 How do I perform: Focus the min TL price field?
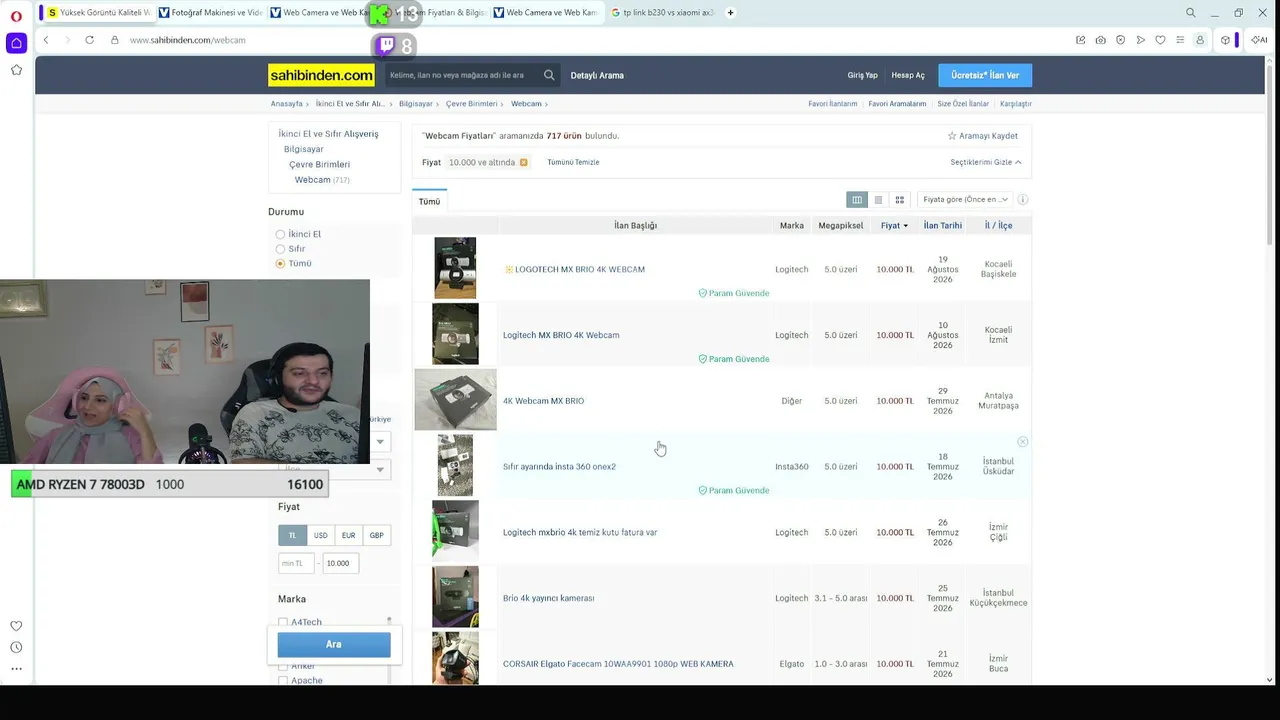point(296,563)
